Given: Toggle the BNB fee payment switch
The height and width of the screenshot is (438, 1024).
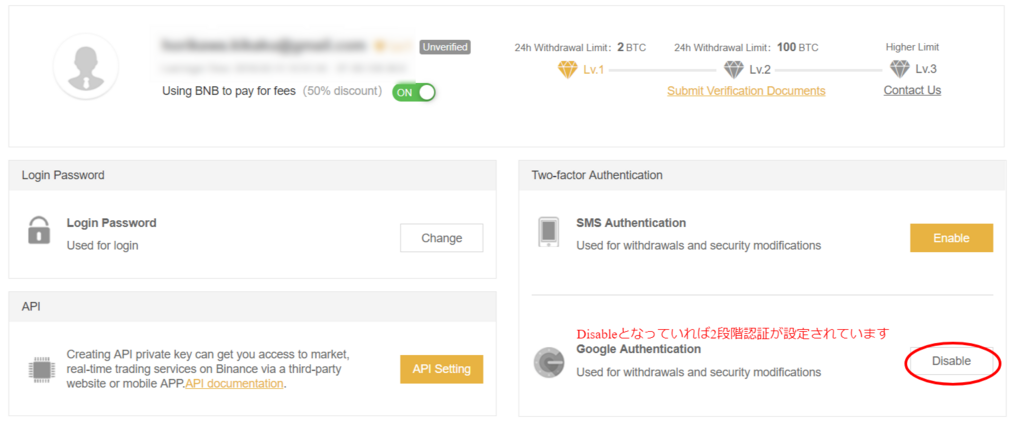Looking at the screenshot, I should [x=414, y=92].
